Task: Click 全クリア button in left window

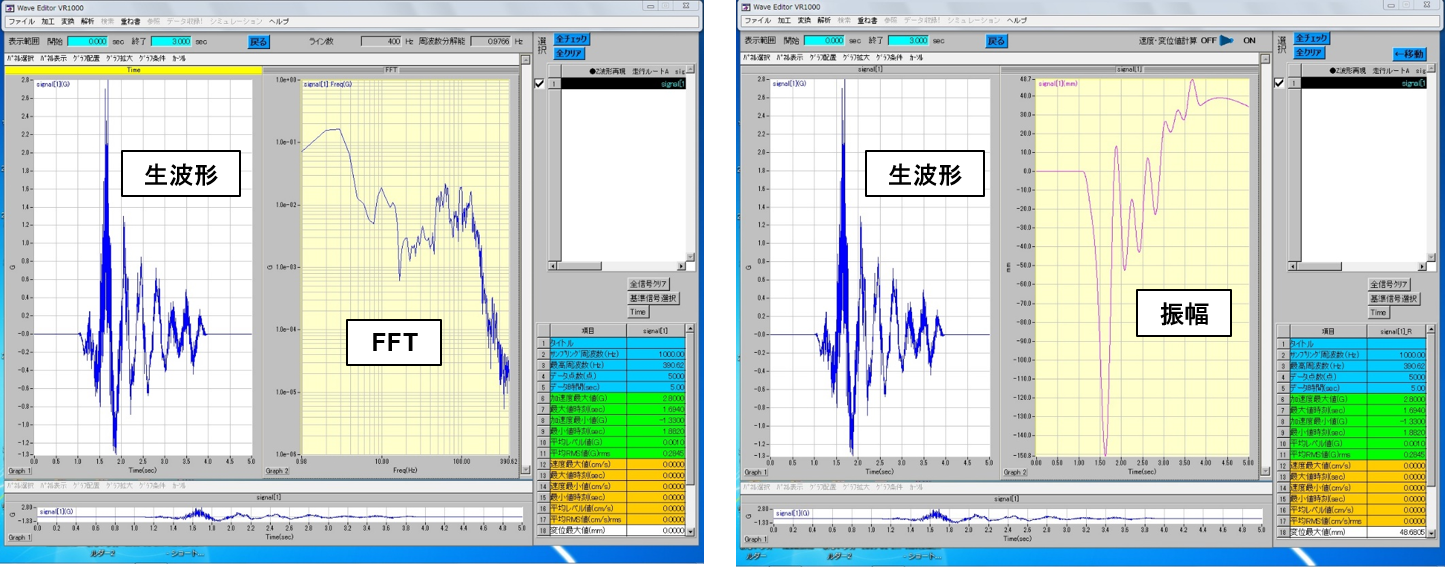Action: [570, 52]
